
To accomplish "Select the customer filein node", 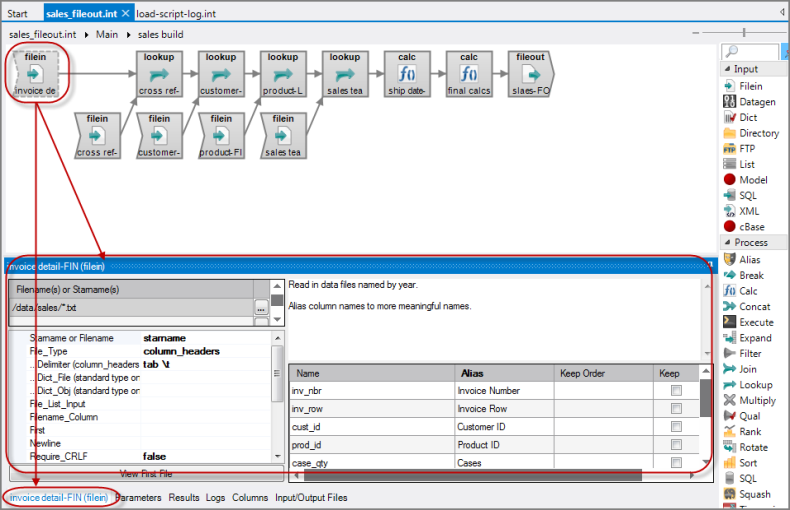I will (159, 136).
